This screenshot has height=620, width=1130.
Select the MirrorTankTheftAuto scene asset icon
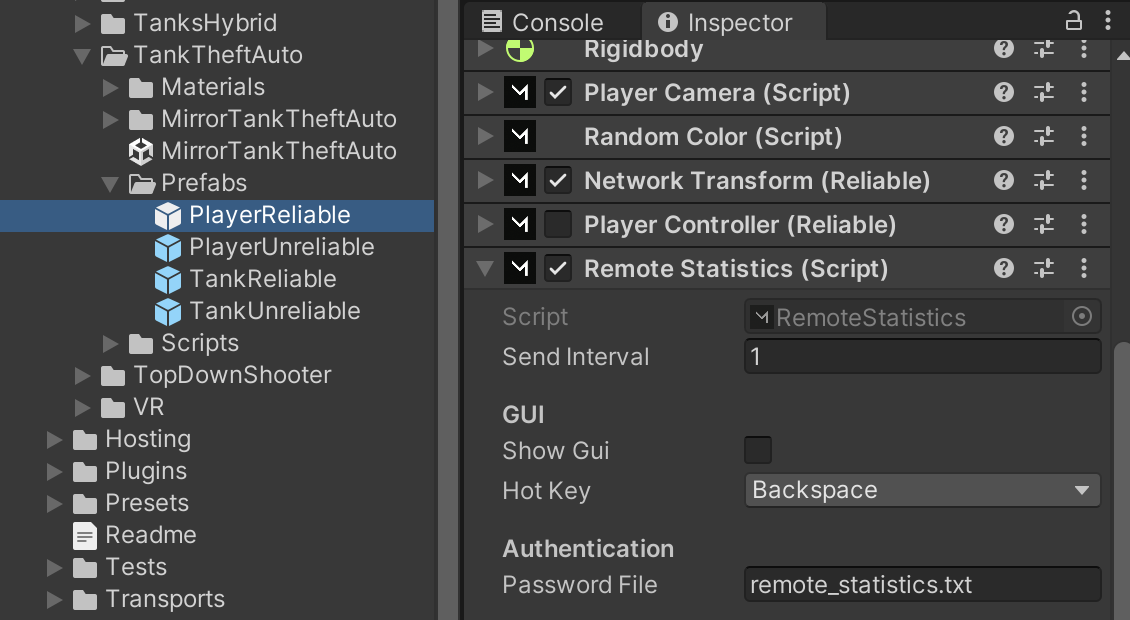point(141,151)
